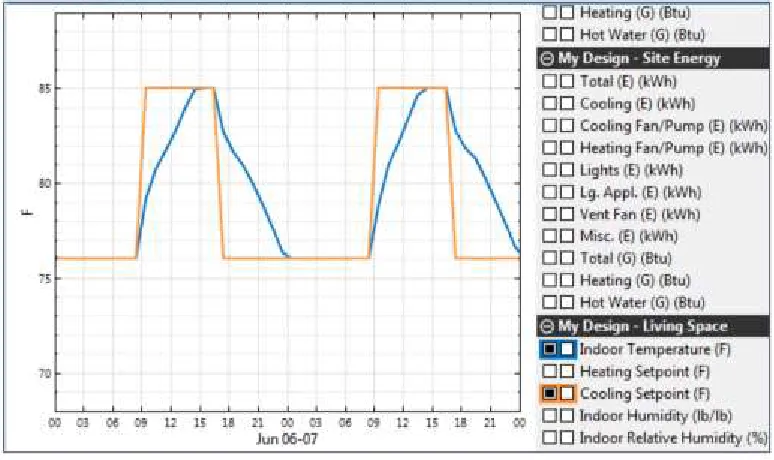
Task: Tick first checkbox for Heating Setpoint (F)
Action: (x=549, y=371)
